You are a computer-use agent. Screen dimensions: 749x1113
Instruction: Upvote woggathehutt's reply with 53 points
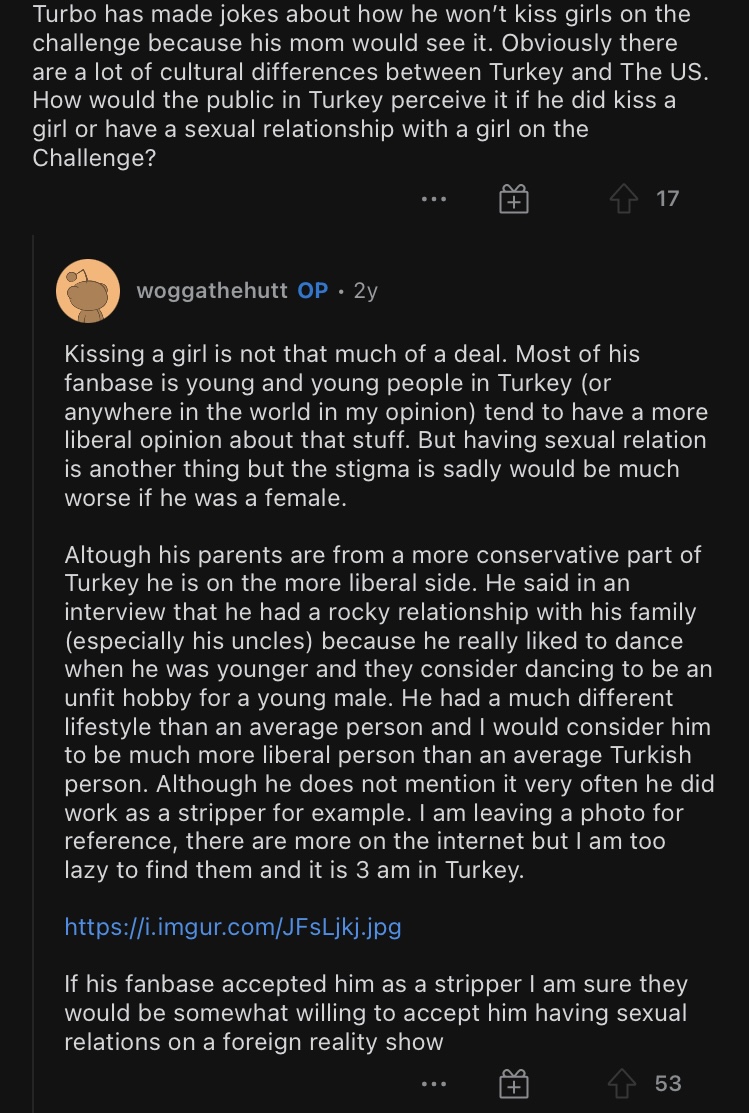622,1084
